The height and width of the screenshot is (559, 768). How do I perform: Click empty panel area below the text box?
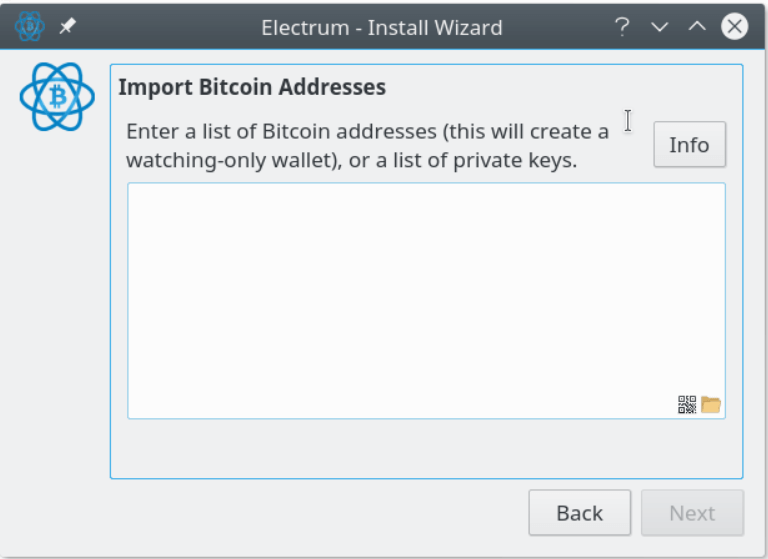tap(427, 448)
